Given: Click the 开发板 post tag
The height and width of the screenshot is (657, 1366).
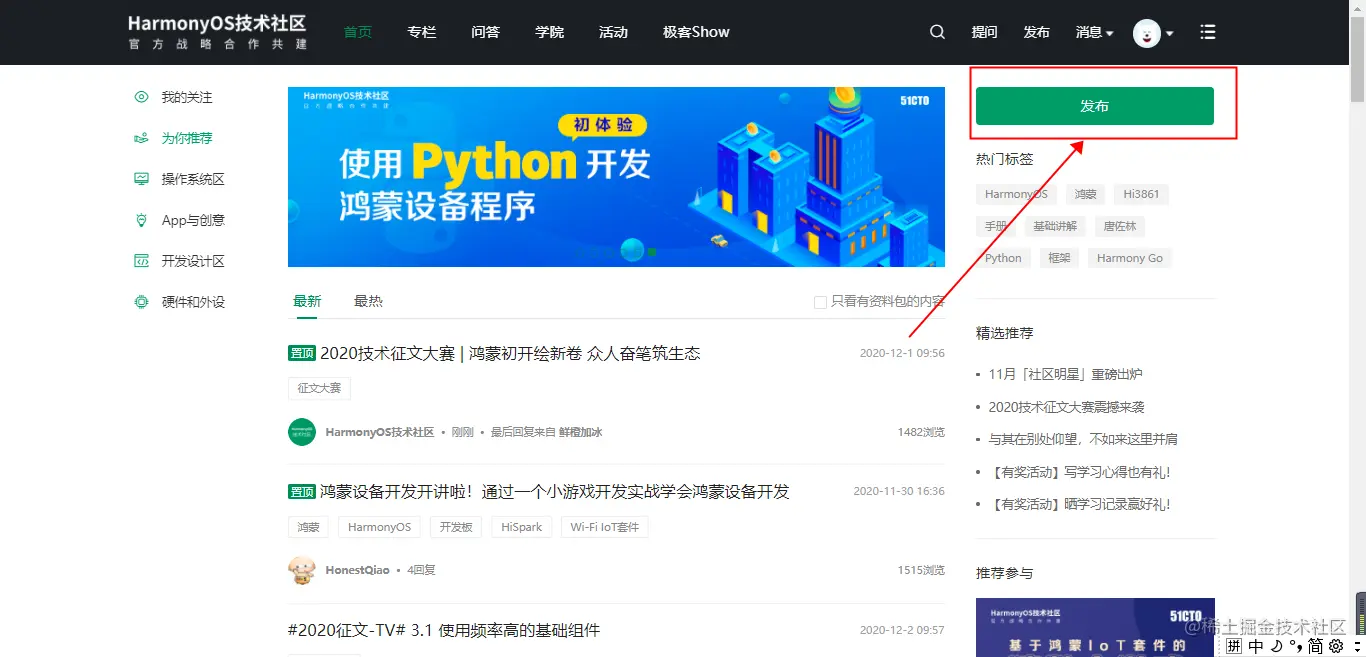Looking at the screenshot, I should [x=456, y=527].
